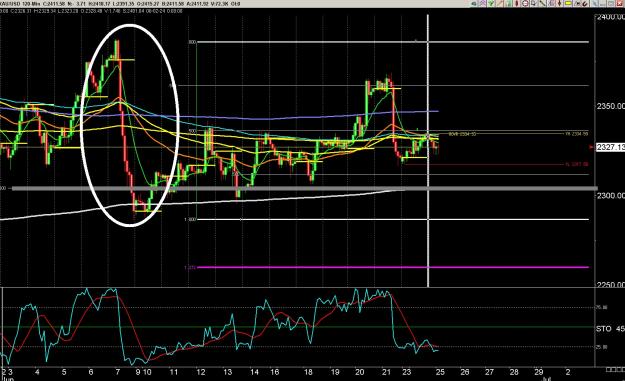Click the red diamond marker icon in toolbar
Viewport: 625px width, 381px height.
pos(559,3)
